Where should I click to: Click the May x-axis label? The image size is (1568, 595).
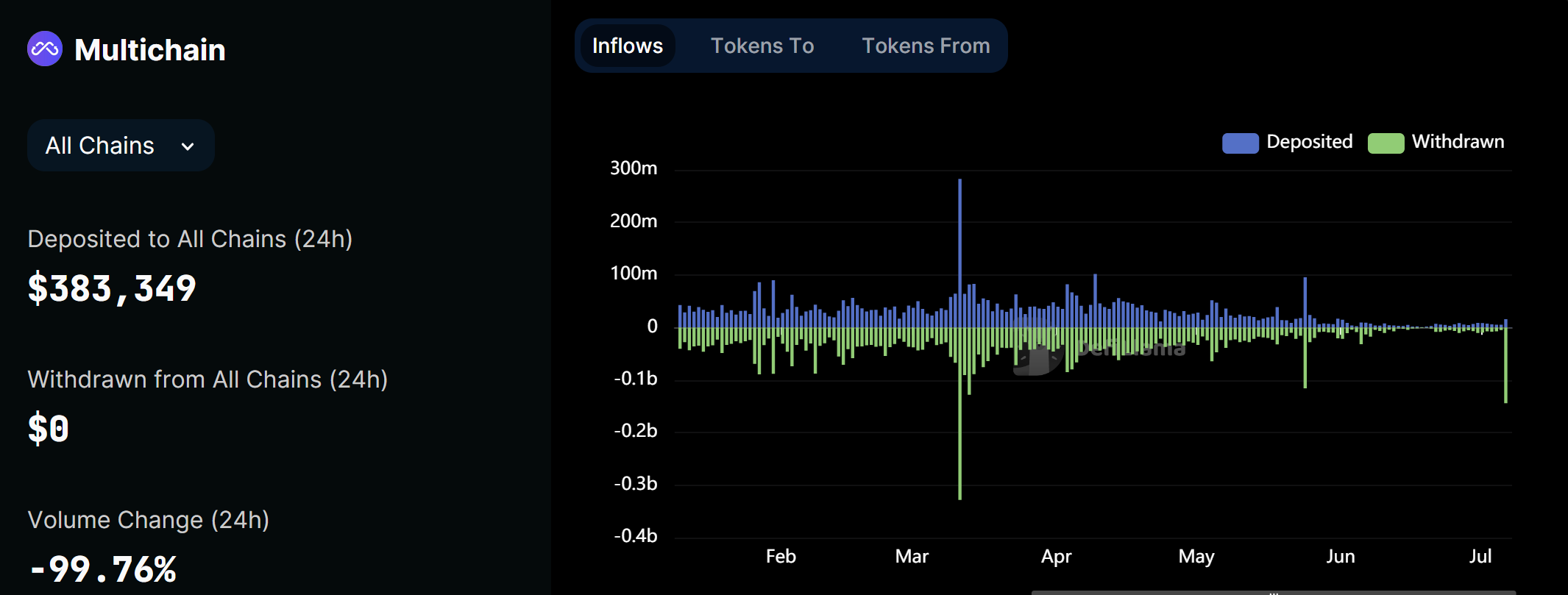tap(1196, 557)
